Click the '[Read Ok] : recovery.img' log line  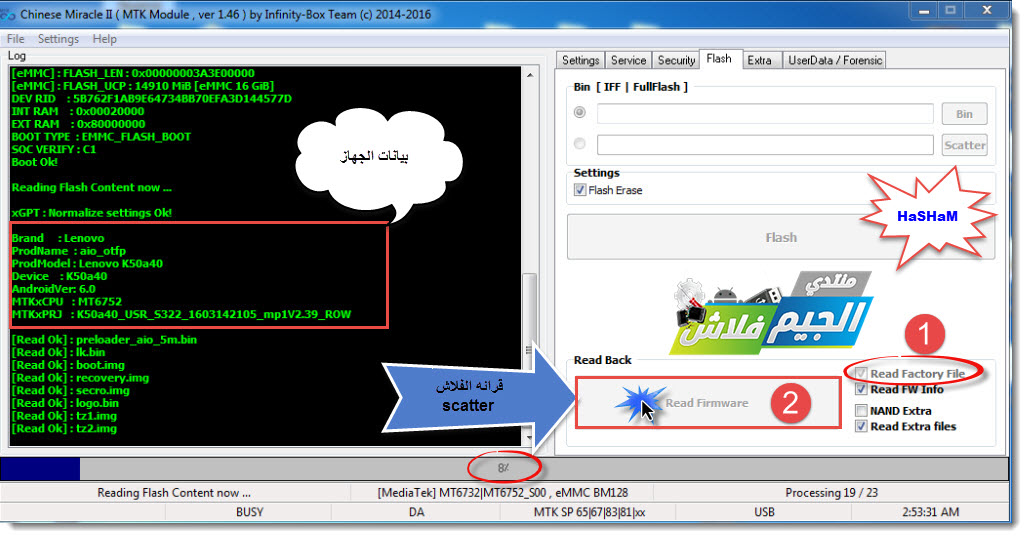(81, 378)
